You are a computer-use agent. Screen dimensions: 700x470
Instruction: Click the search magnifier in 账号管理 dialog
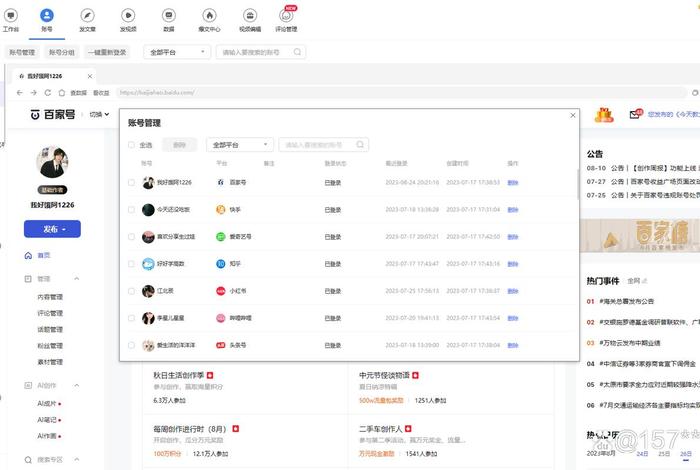click(x=360, y=145)
